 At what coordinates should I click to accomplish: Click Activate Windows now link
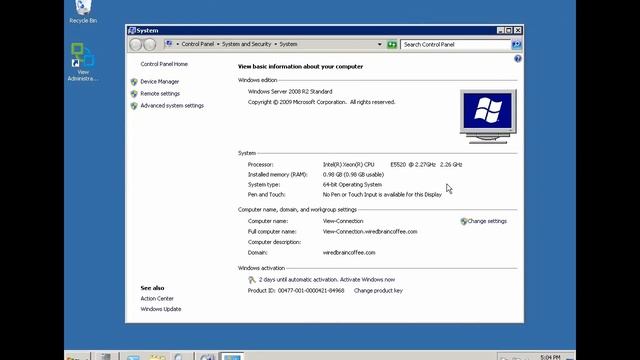pos(367,280)
